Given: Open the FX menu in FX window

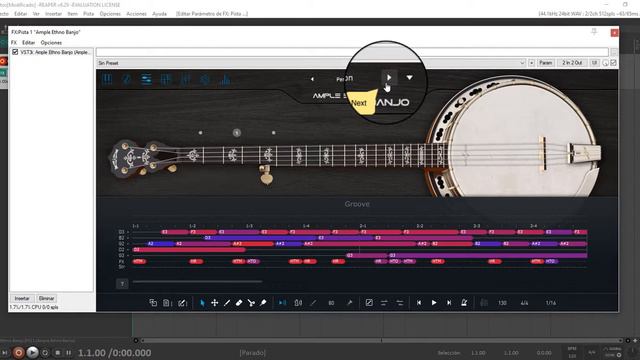Looking at the screenshot, I should tap(14, 42).
